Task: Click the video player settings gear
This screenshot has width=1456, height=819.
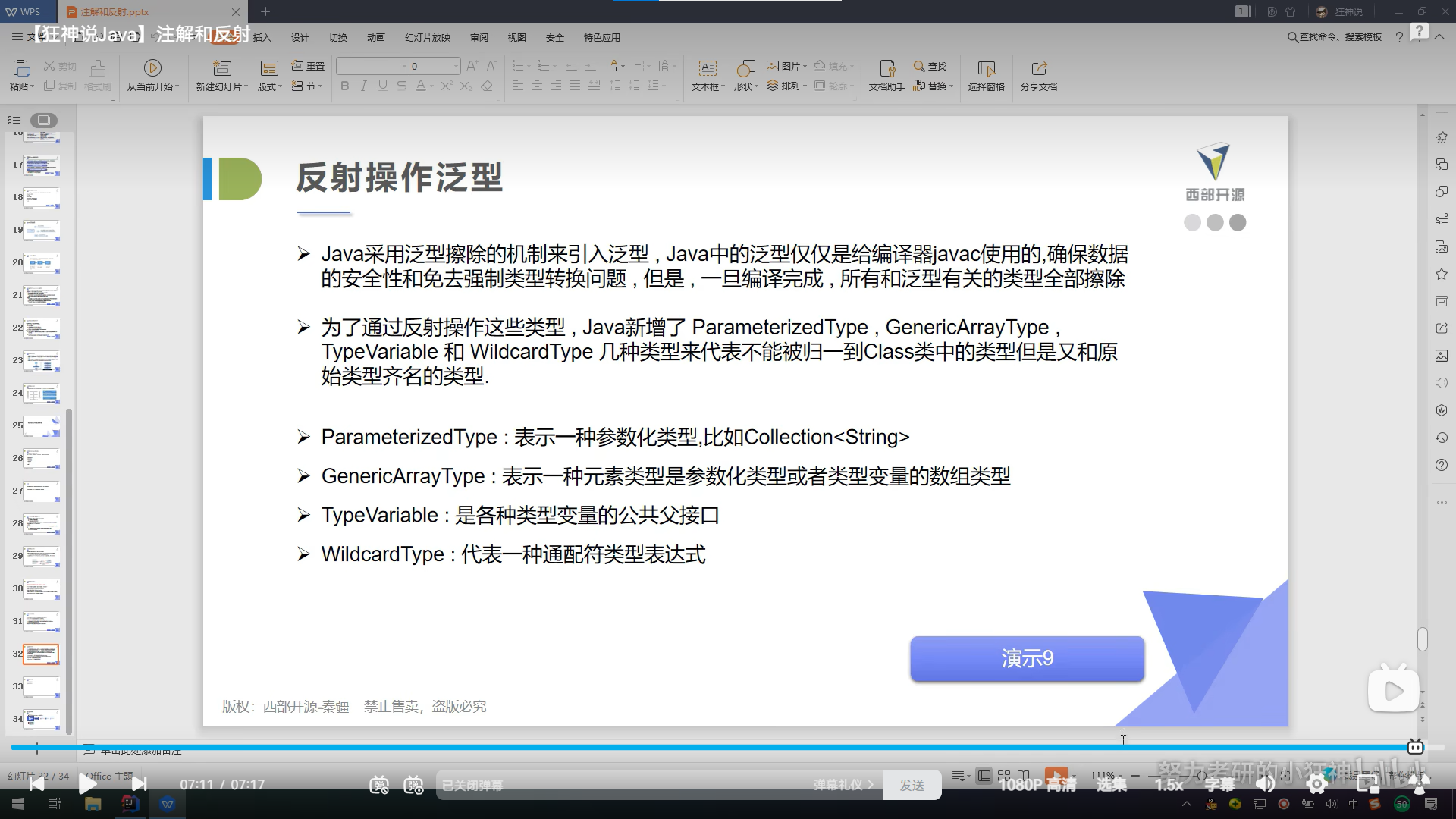Action: [1316, 784]
